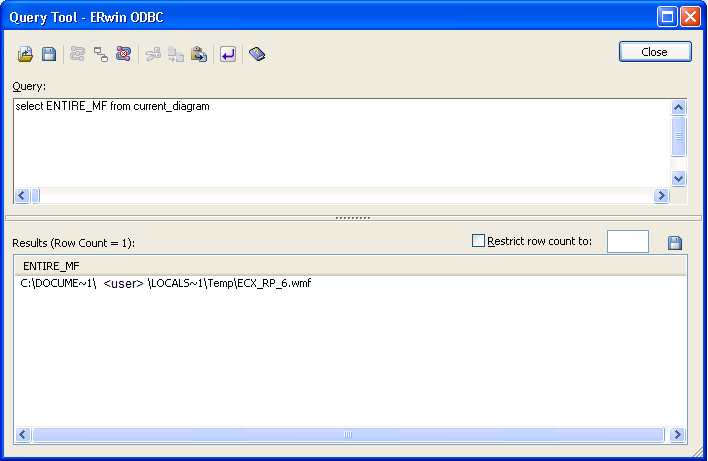The width and height of the screenshot is (708, 461).
Task: Click the Copy icon in toolbar
Action: point(176,54)
